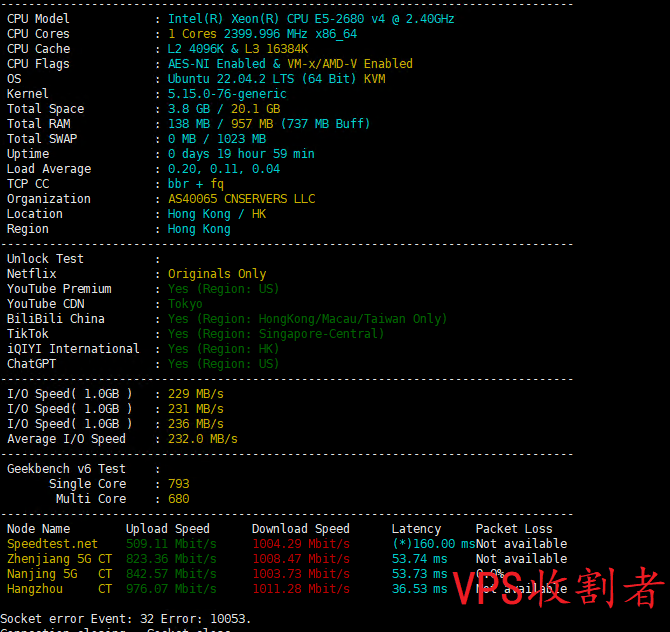Click the Netflix result Originals Only
The width and height of the screenshot is (670, 632).
click(217, 274)
